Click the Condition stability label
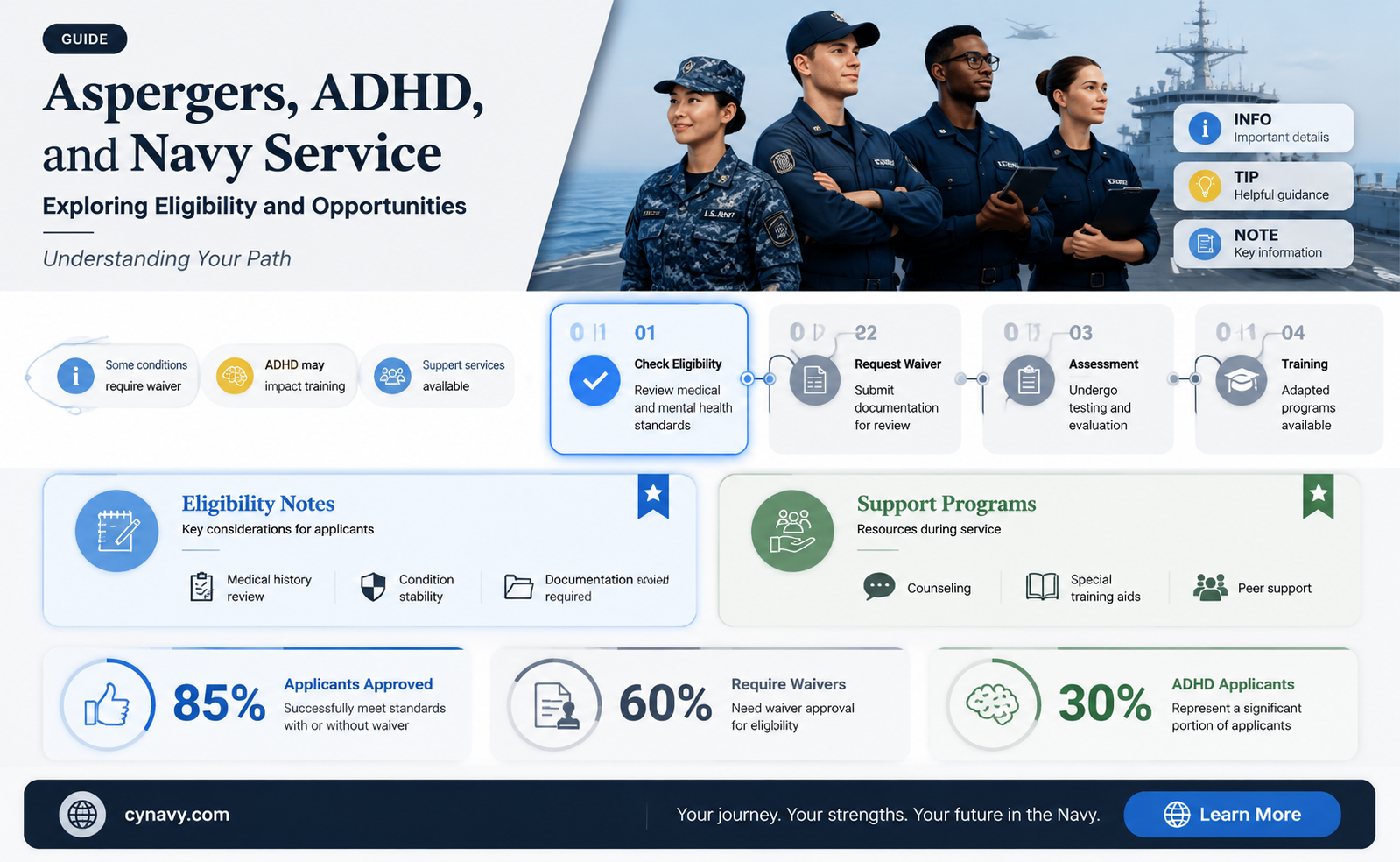Image resolution: width=1400 pixels, height=862 pixels. point(426,588)
